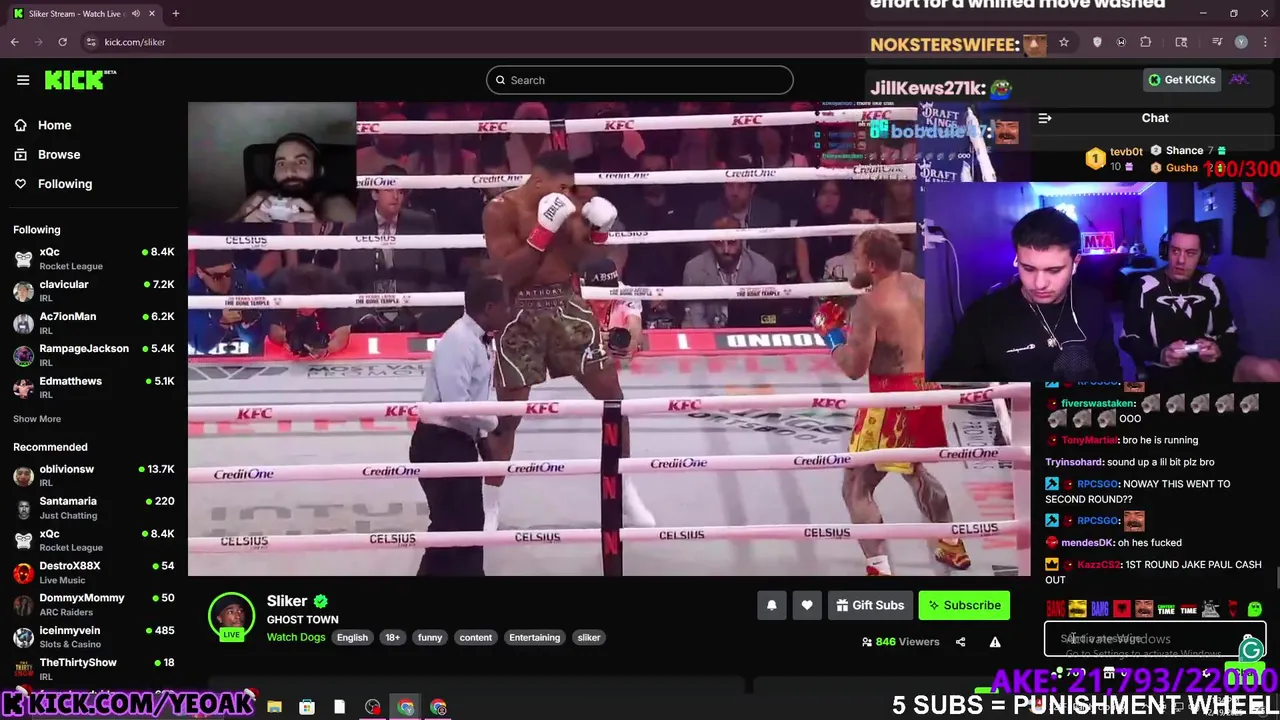This screenshot has height=720, width=1280.
Task: Open Following in sidebar
Action: 65,184
